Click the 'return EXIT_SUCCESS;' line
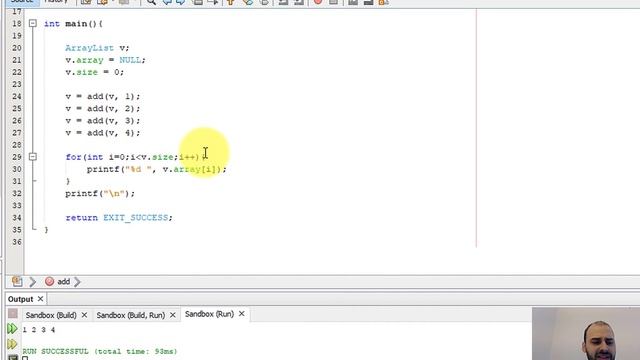 coord(119,218)
